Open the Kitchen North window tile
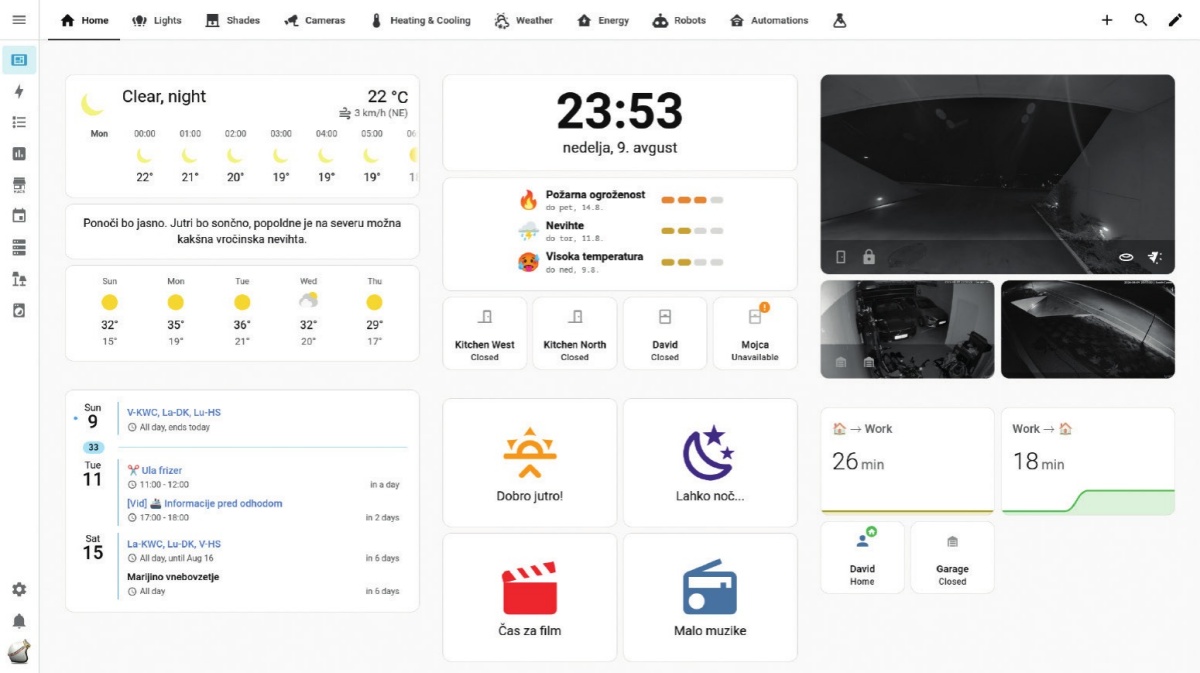The height and width of the screenshot is (673, 1200). point(575,333)
